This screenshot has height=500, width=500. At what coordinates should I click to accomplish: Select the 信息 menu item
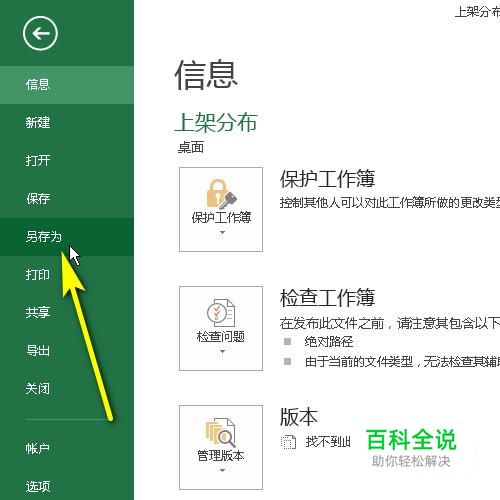click(67, 85)
